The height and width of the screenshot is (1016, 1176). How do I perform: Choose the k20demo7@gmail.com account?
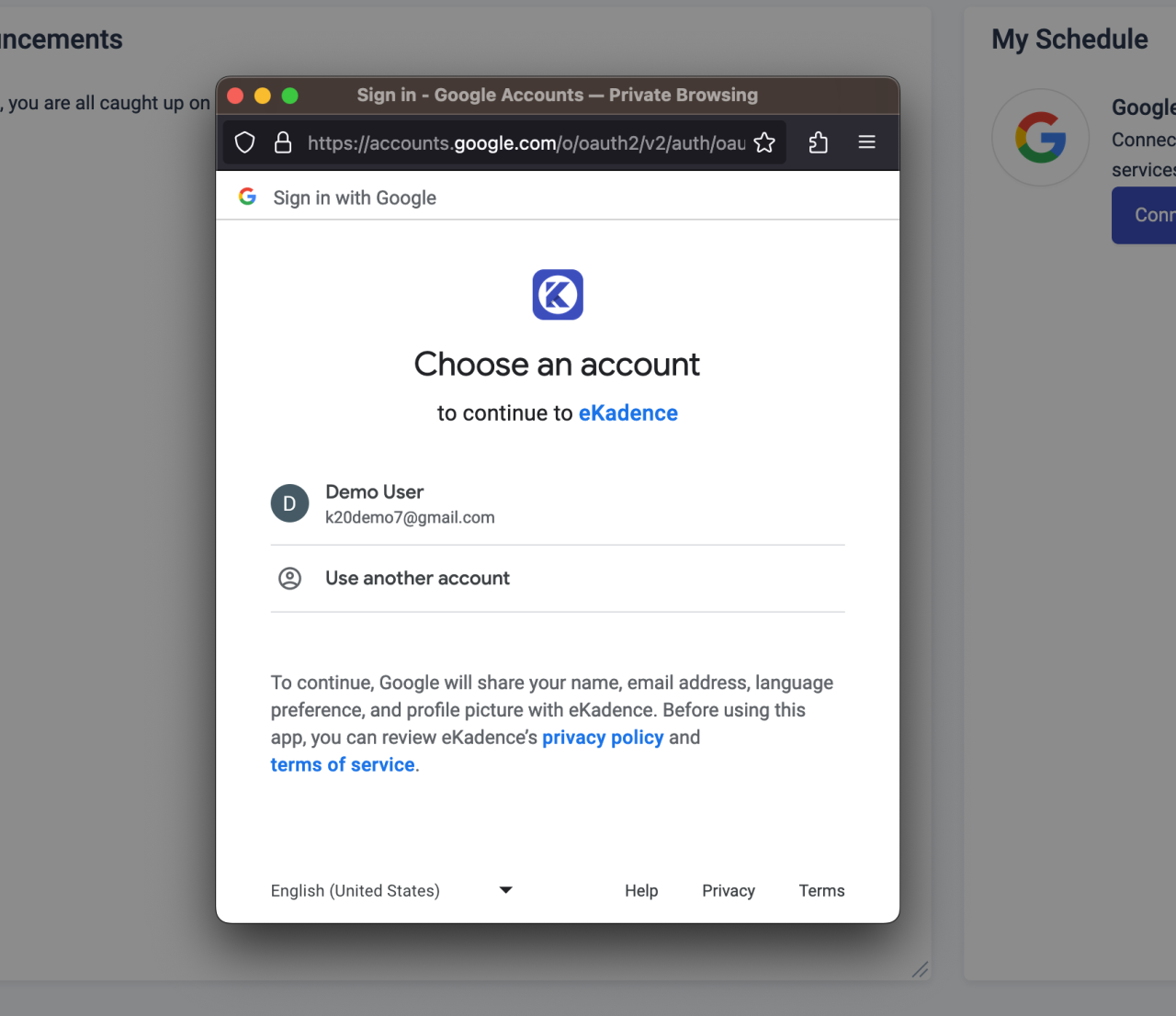click(x=410, y=517)
